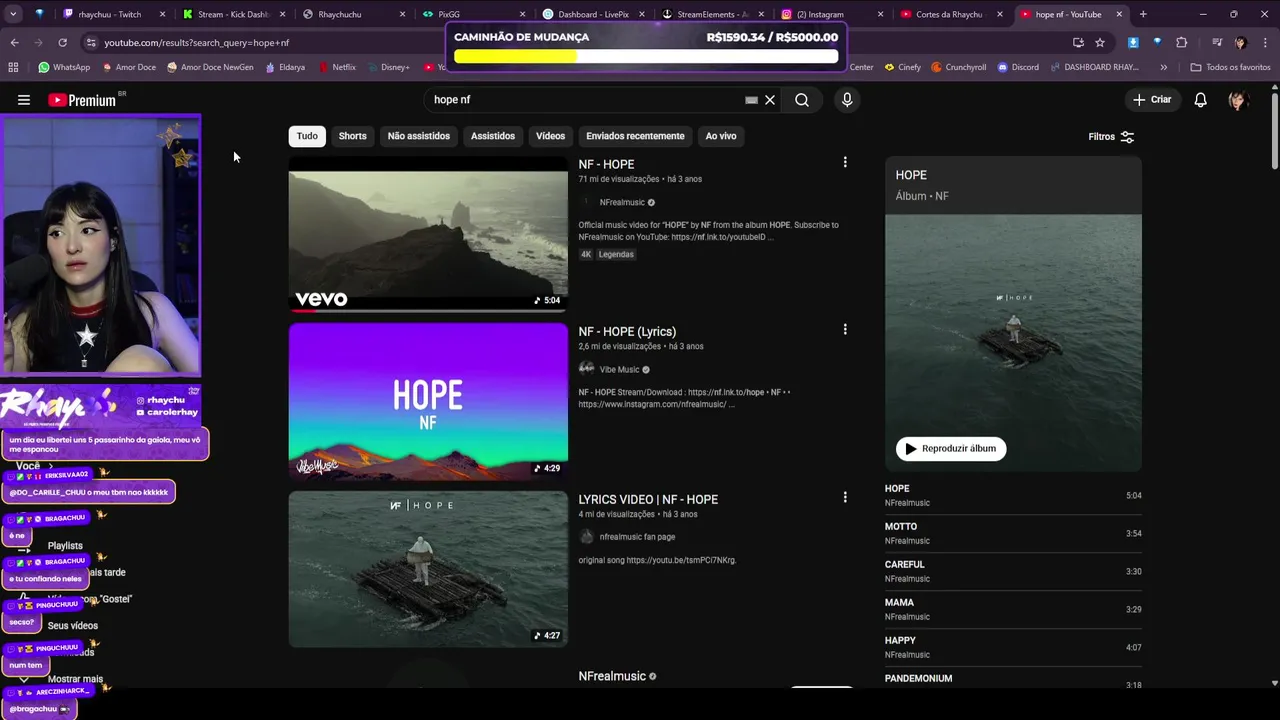Install app icon in the address bar

pos(1078,43)
